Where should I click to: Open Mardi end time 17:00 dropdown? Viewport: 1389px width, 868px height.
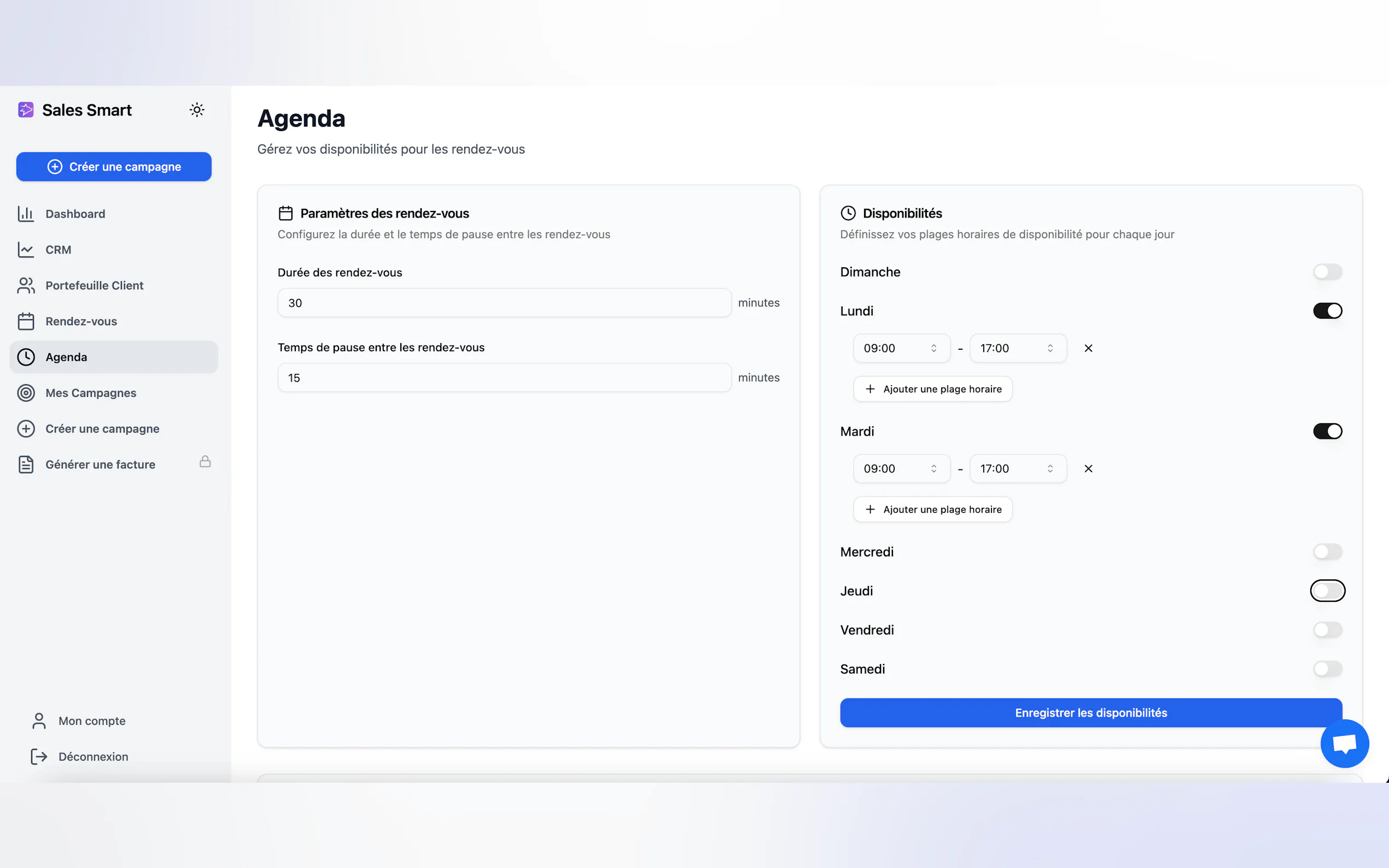point(1018,468)
